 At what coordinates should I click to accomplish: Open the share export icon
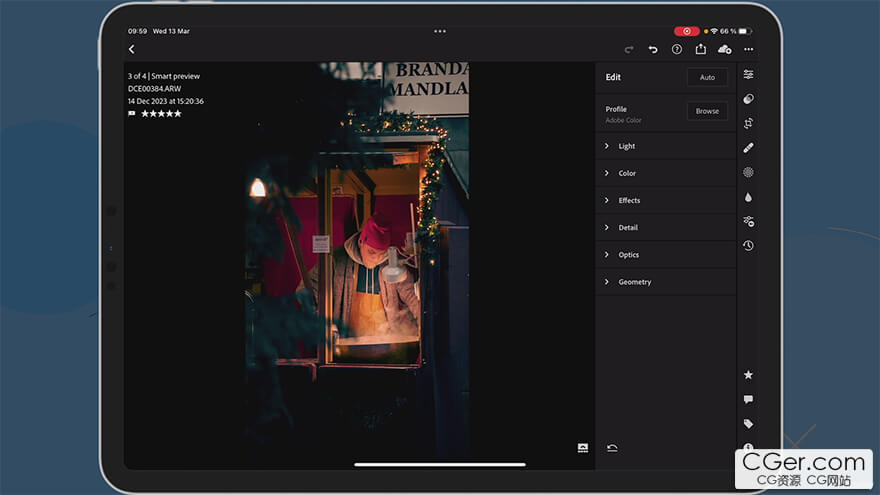pos(700,49)
